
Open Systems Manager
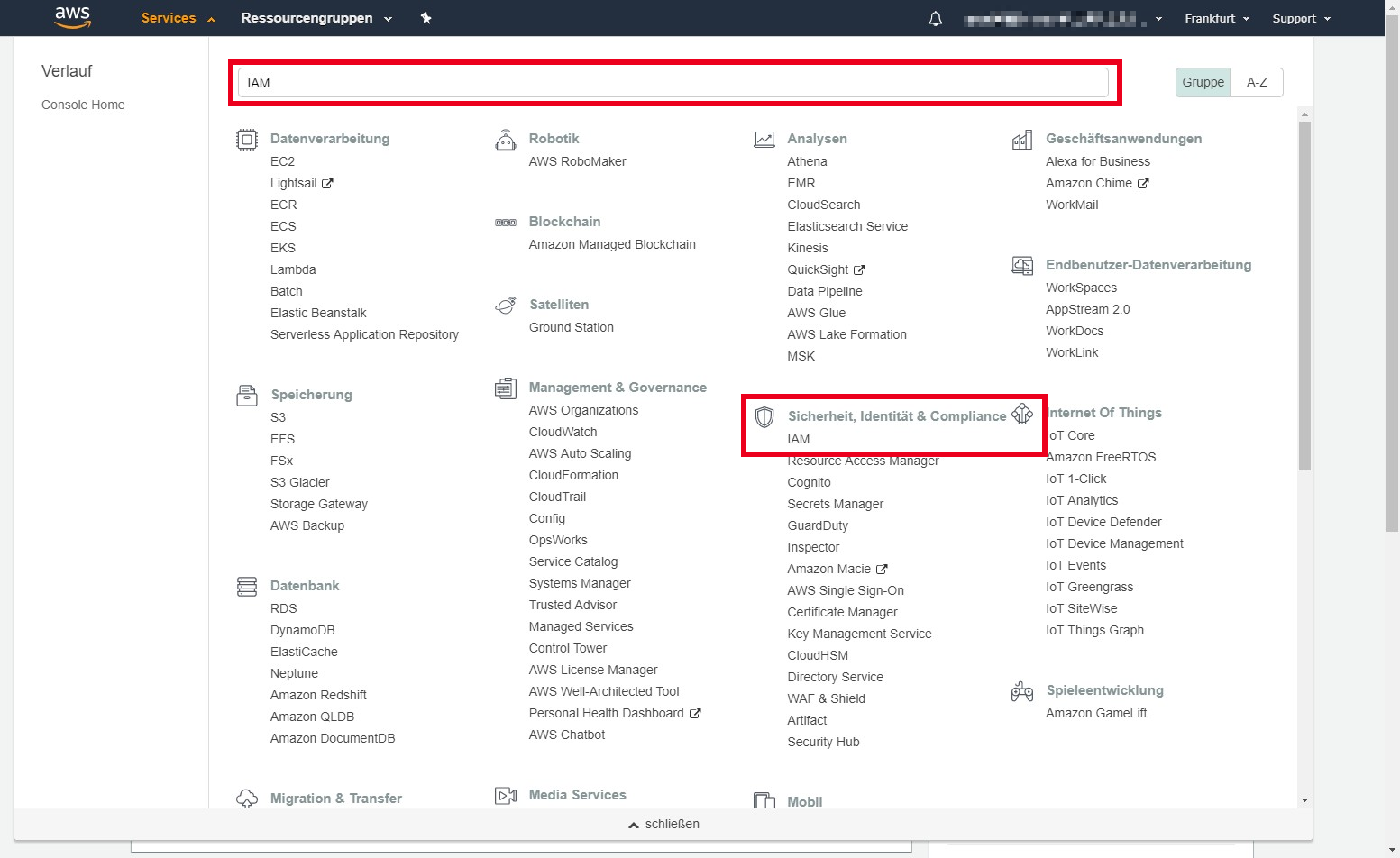coord(580,583)
